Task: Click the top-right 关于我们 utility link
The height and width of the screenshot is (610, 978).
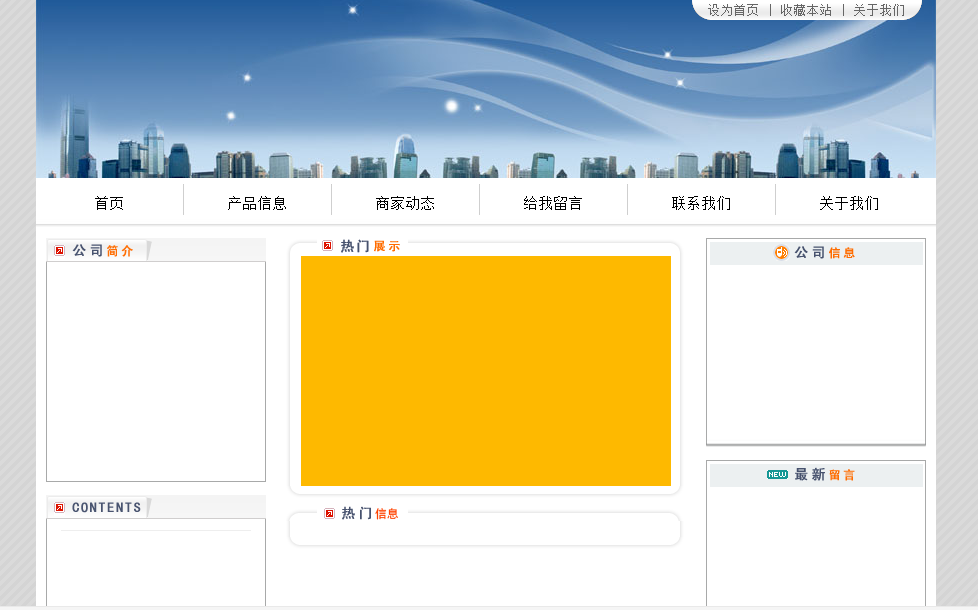Action: [x=878, y=10]
